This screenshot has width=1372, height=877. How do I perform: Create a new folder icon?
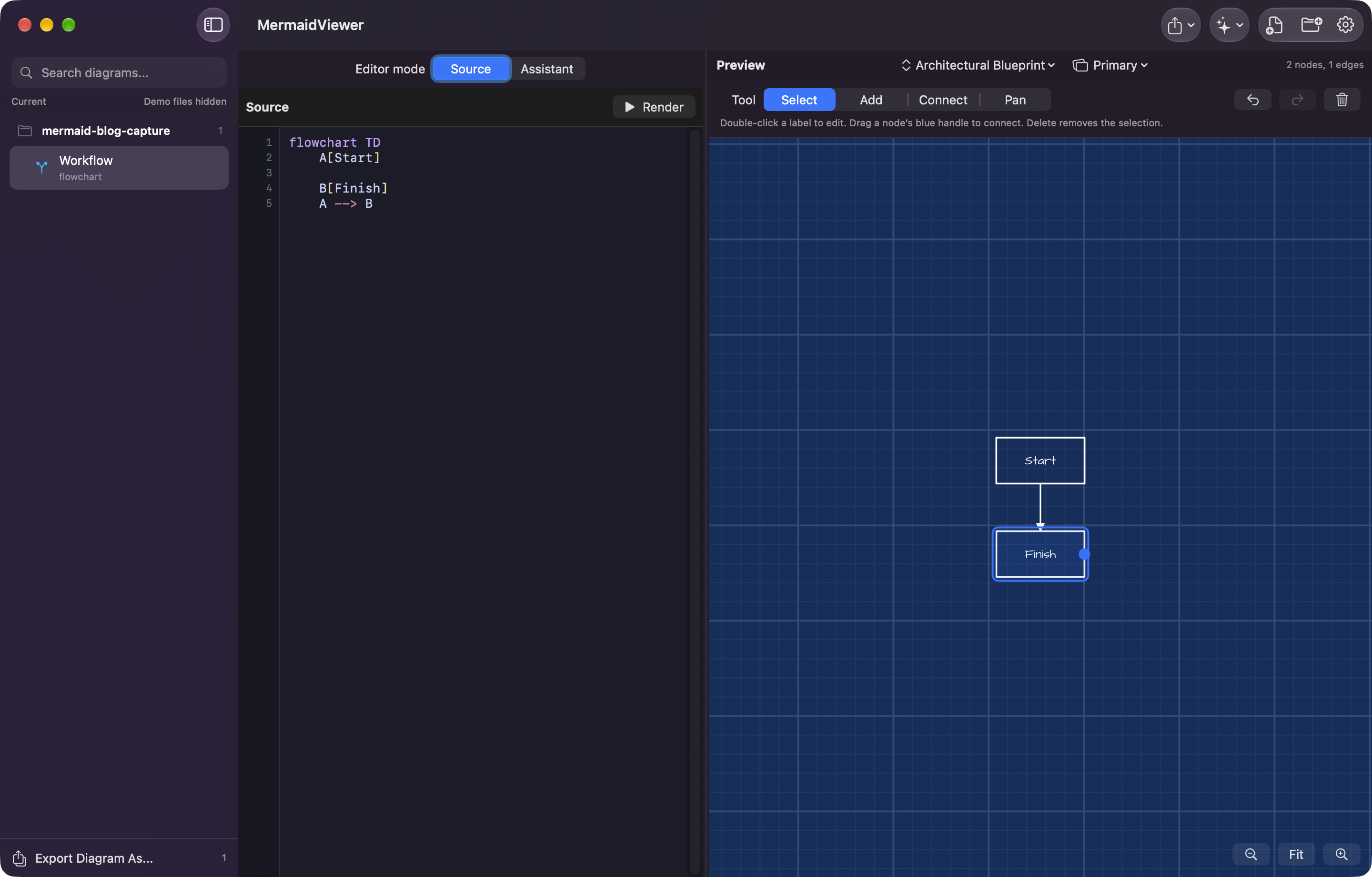pyautogui.click(x=1311, y=24)
